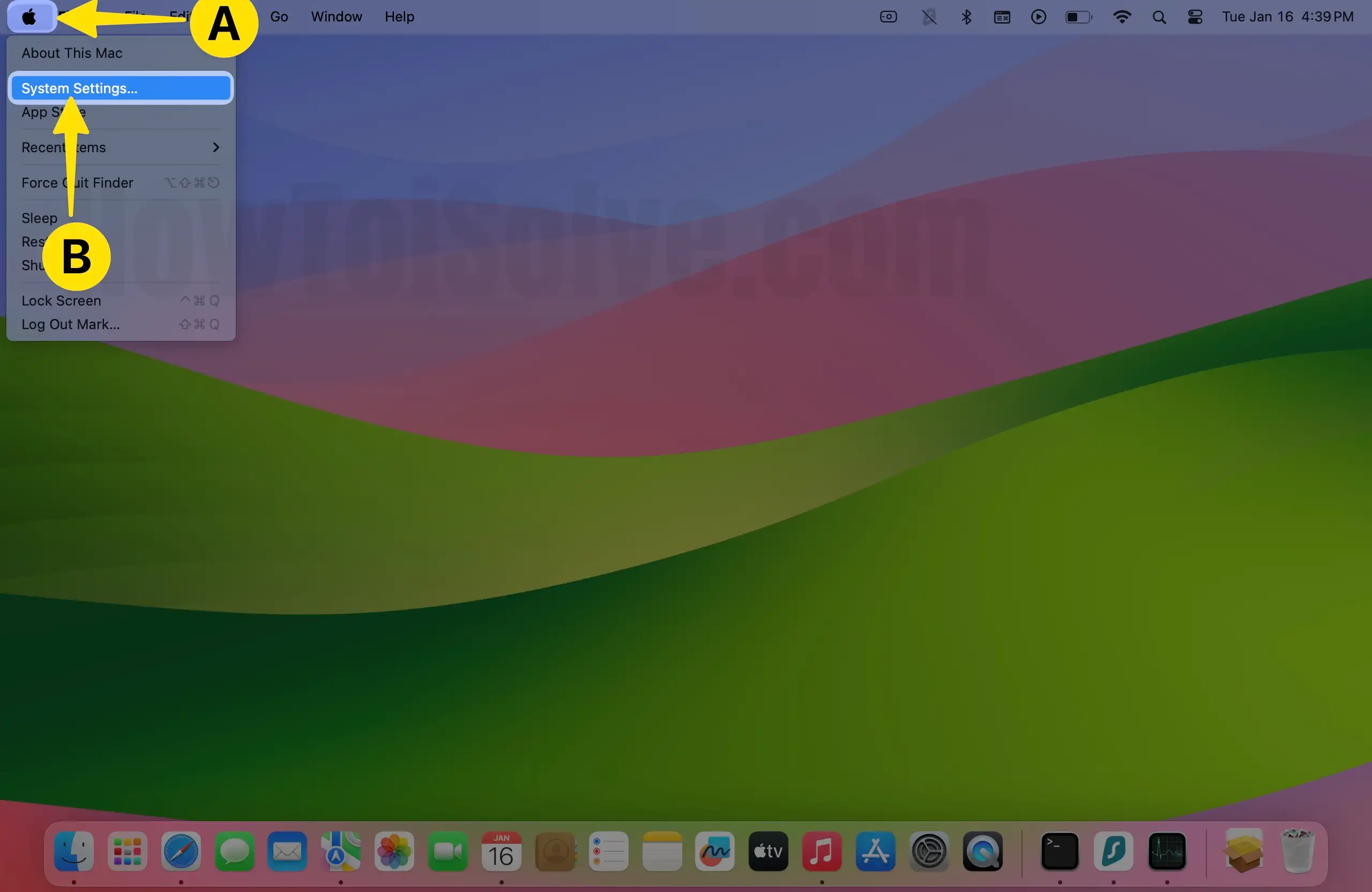Open the Freeform app icon
The height and width of the screenshot is (892, 1372).
coord(715,851)
